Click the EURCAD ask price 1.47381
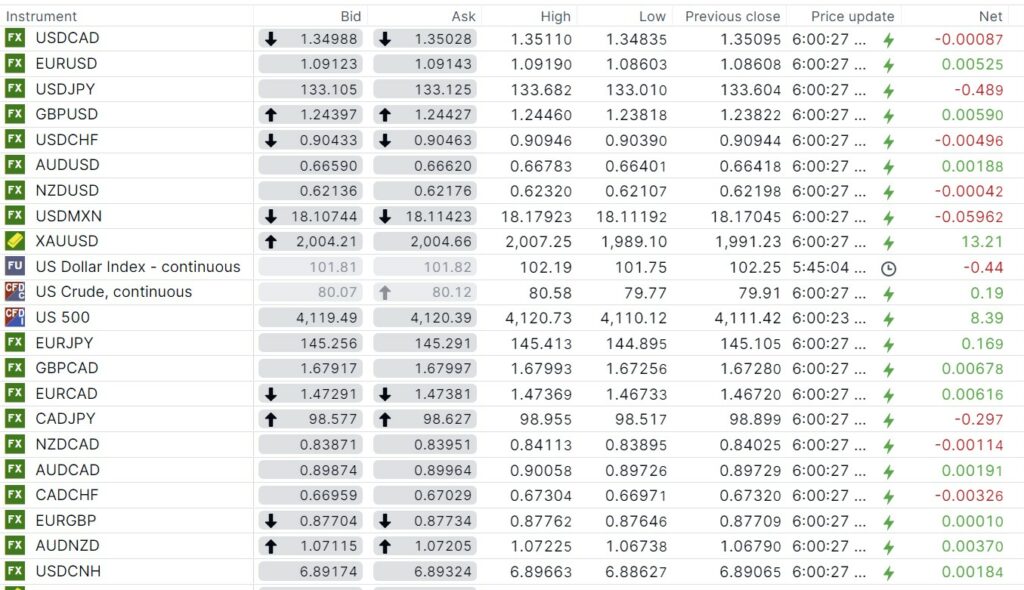1024x590 pixels. (444, 394)
